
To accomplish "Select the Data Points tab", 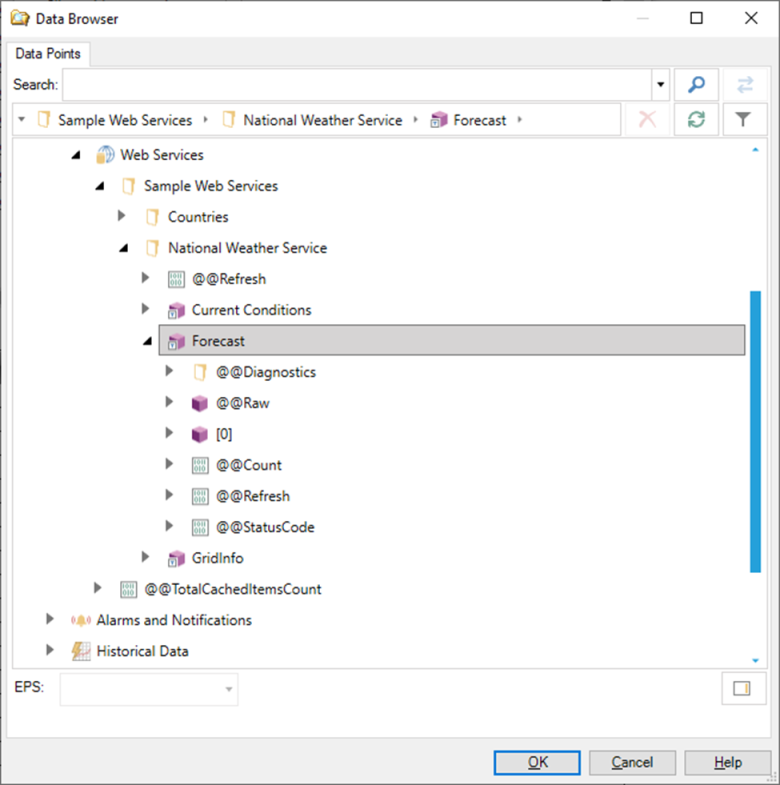I will 48,53.
